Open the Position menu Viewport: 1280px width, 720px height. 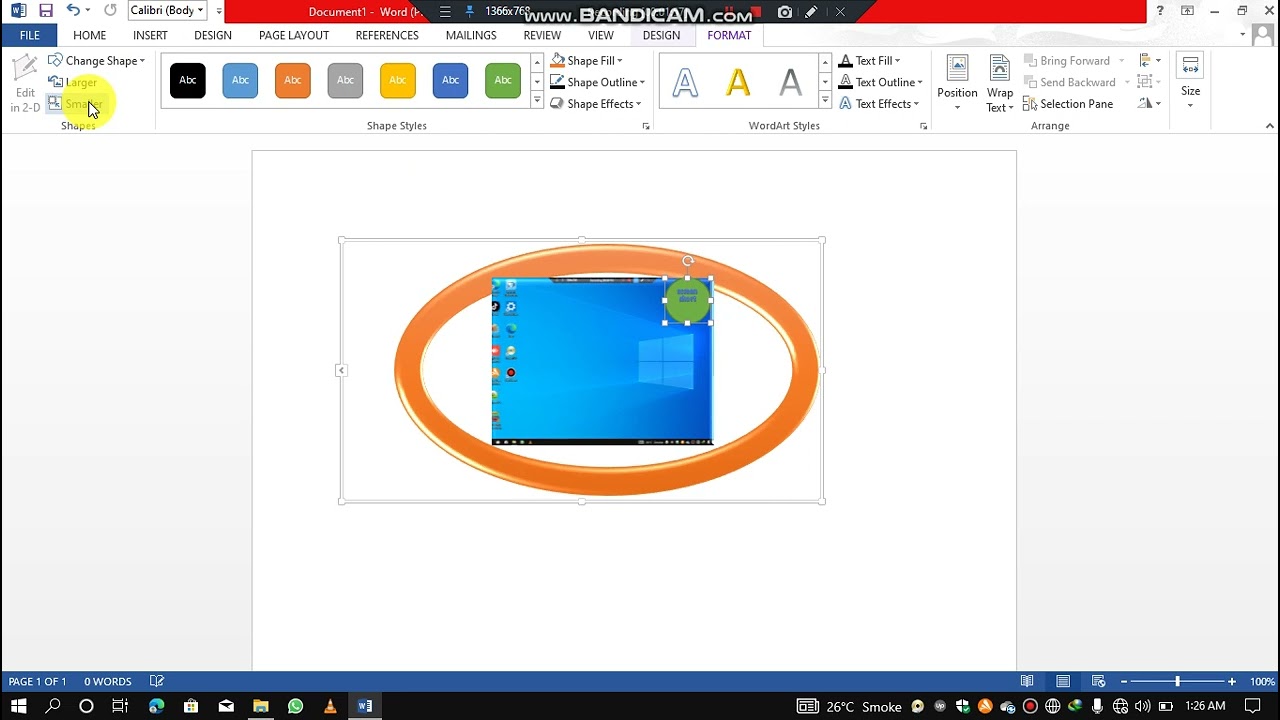click(x=957, y=84)
